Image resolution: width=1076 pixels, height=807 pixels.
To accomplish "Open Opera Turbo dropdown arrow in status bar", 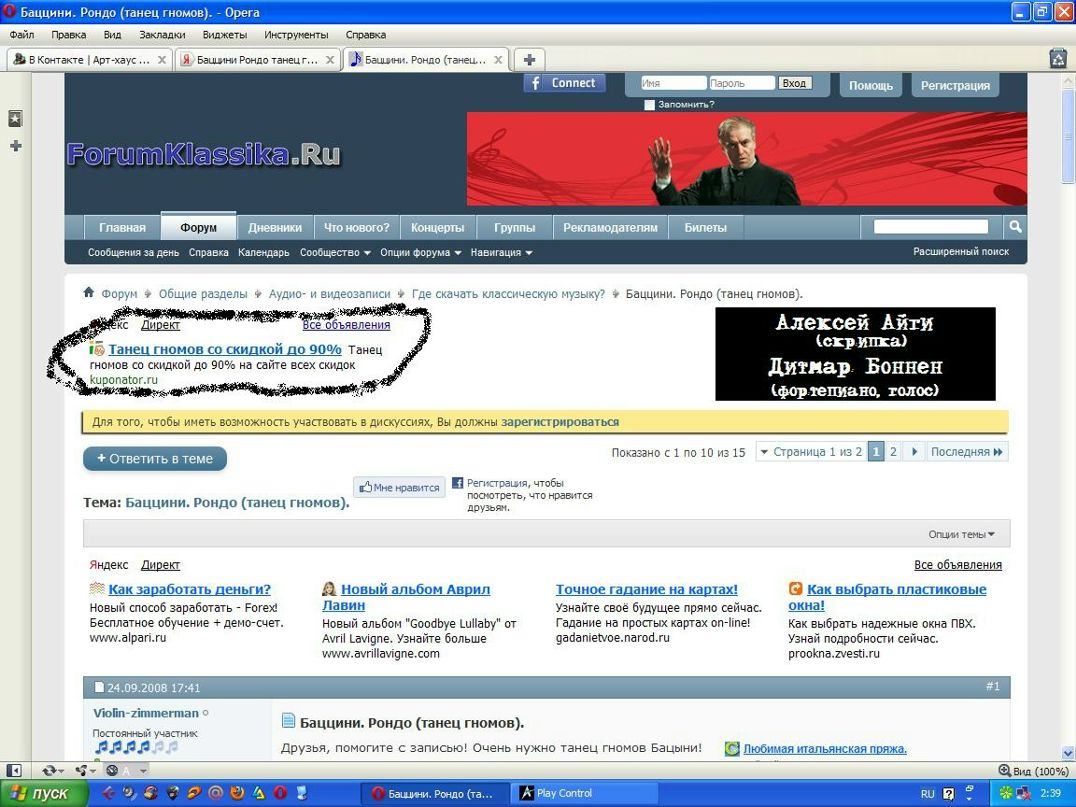I will [x=142, y=771].
